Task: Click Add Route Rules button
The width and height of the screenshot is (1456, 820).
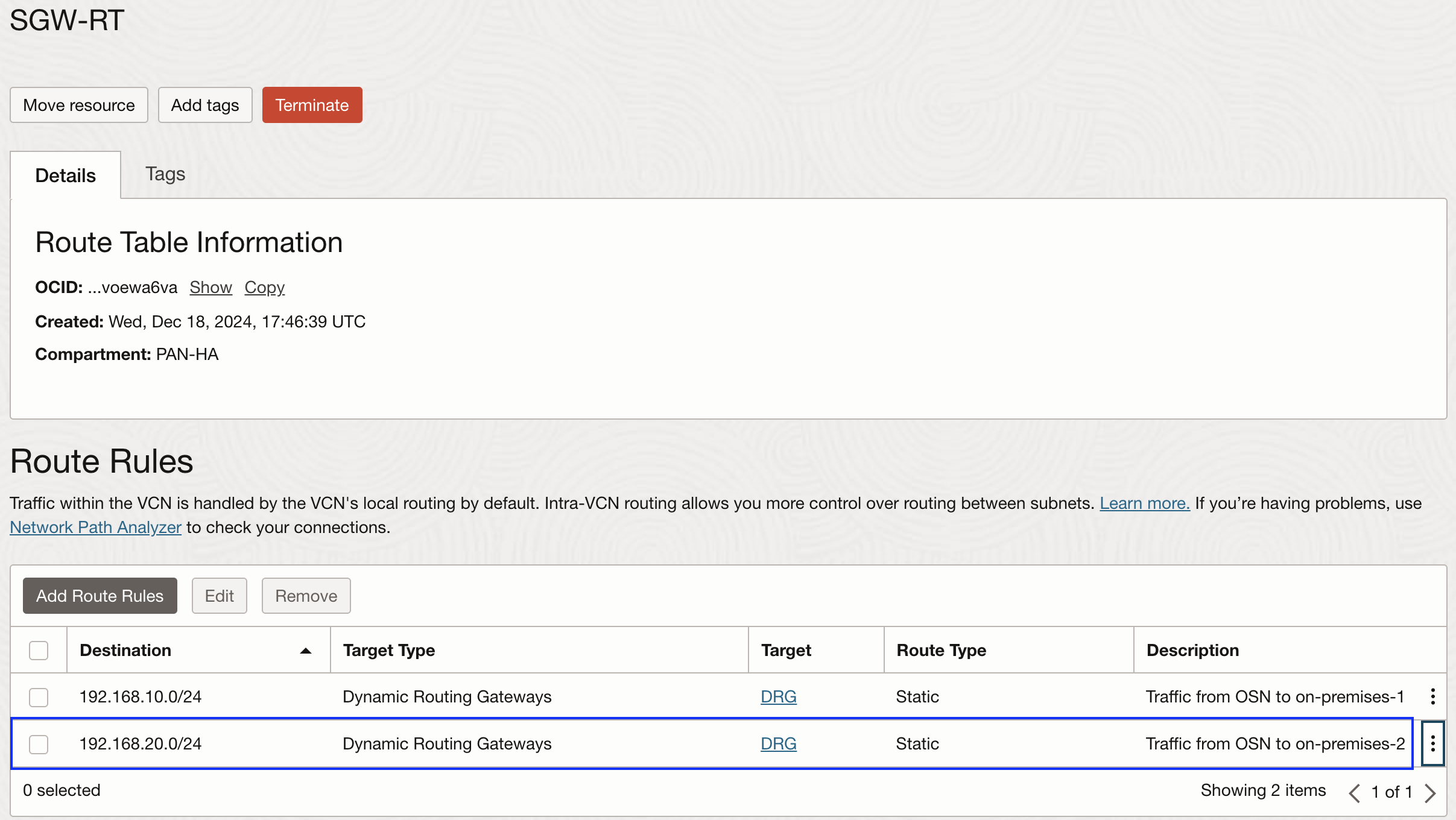Action: click(x=100, y=596)
